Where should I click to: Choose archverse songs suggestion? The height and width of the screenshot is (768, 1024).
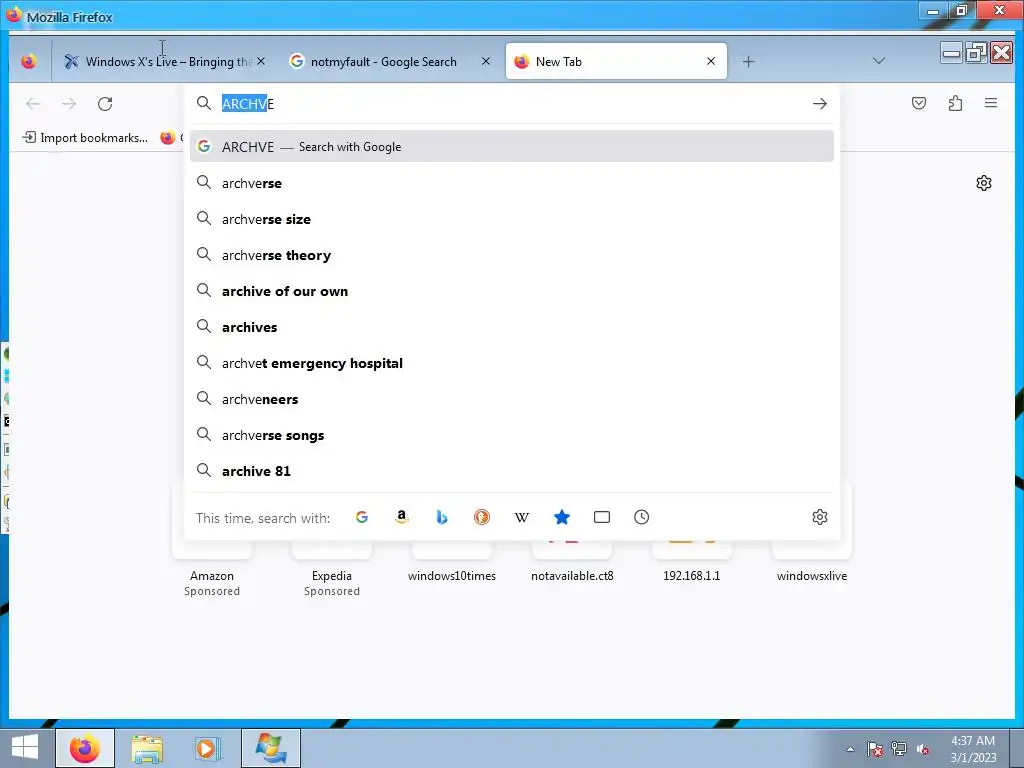(512, 435)
